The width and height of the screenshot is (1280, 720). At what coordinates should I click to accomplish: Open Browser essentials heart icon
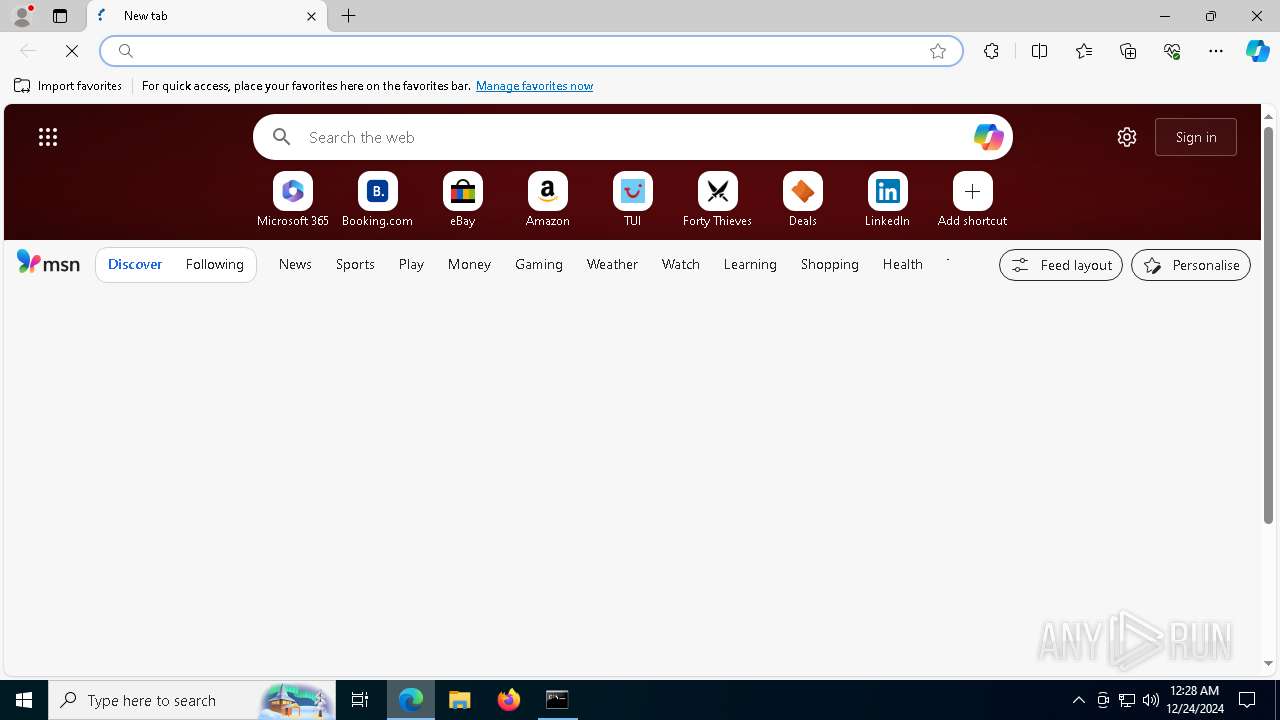1172,51
